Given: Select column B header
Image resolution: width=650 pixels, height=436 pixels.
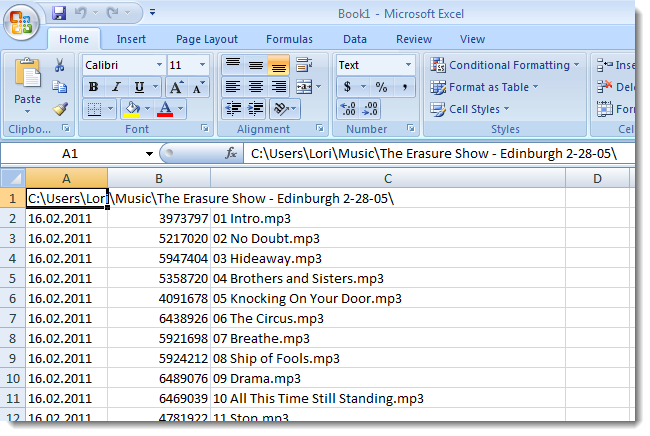Looking at the screenshot, I should click(159, 179).
